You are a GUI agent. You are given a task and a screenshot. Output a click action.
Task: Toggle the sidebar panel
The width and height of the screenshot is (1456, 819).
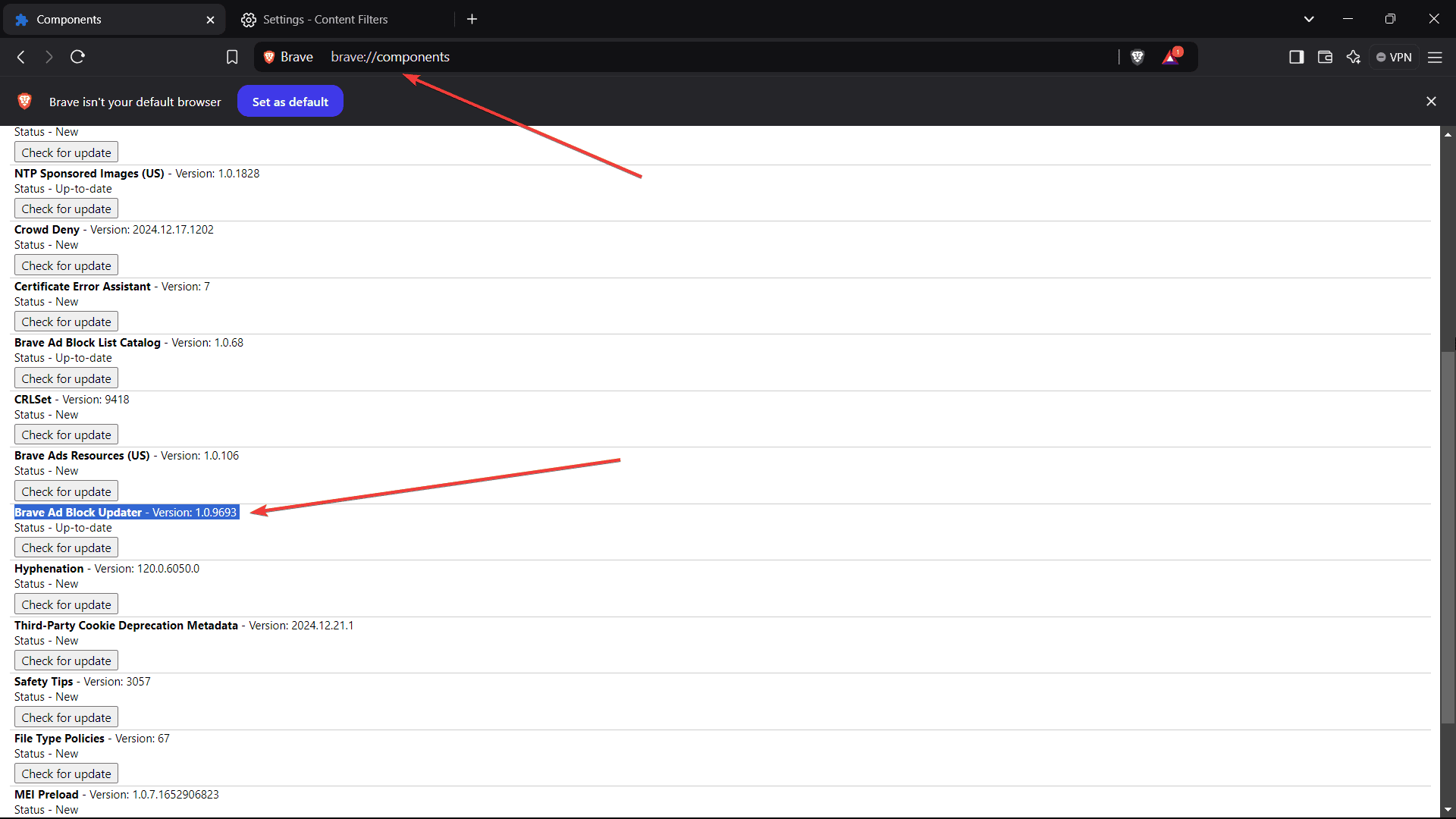1296,57
